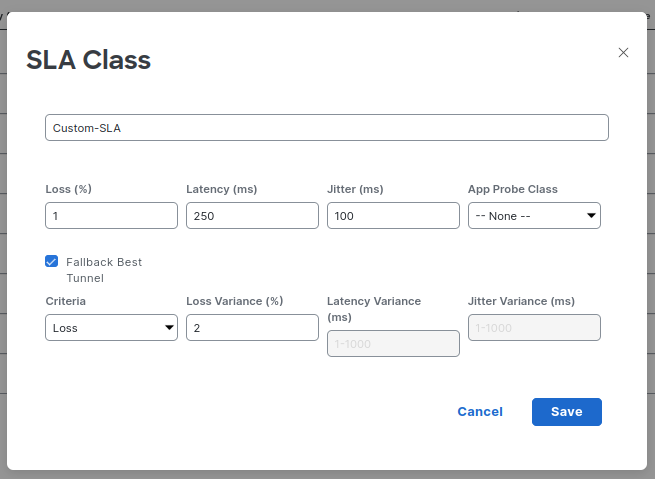Click the "Jitter (ms)" field label
655x479 pixels.
[355, 189]
